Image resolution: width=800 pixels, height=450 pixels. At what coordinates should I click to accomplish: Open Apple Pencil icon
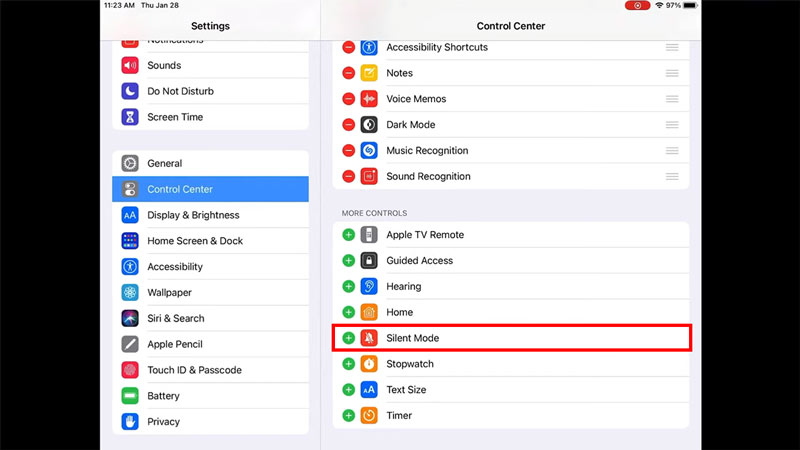(130, 344)
